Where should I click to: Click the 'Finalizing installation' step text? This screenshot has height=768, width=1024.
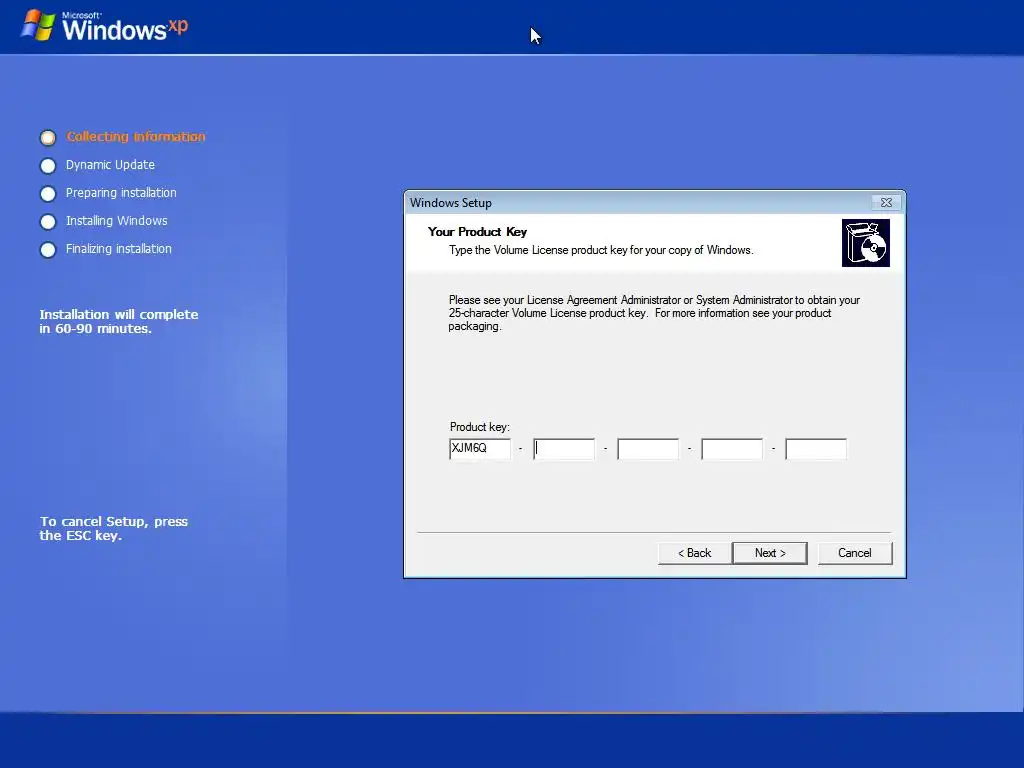118,249
